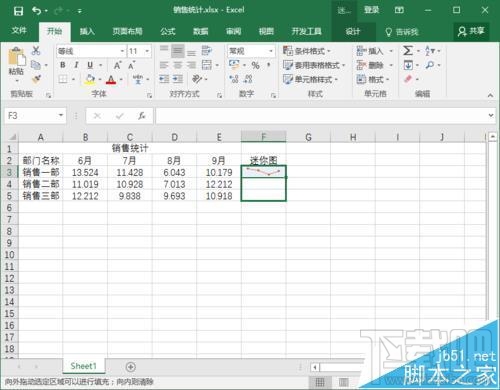Click the new sheet plus button
The image size is (500, 390).
(x=131, y=367)
